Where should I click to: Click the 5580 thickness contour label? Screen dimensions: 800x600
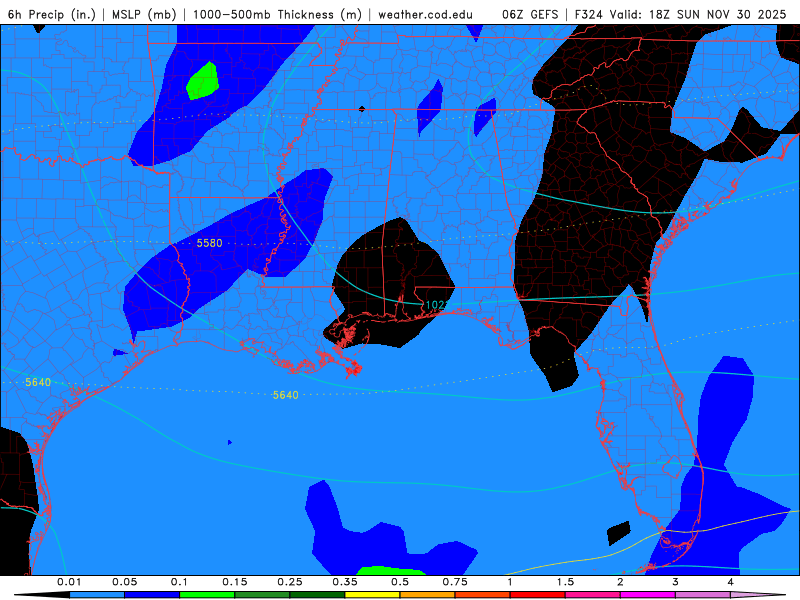pos(209,243)
